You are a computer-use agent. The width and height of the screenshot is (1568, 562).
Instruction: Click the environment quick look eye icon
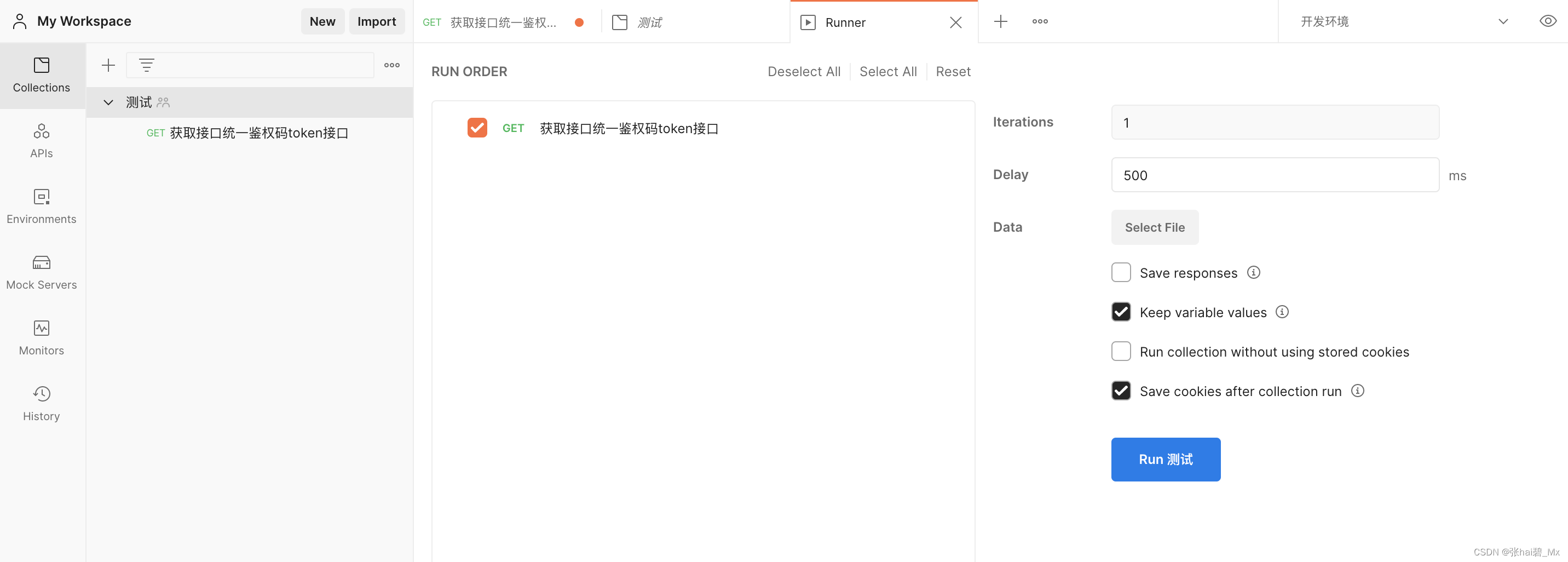[x=1547, y=21]
